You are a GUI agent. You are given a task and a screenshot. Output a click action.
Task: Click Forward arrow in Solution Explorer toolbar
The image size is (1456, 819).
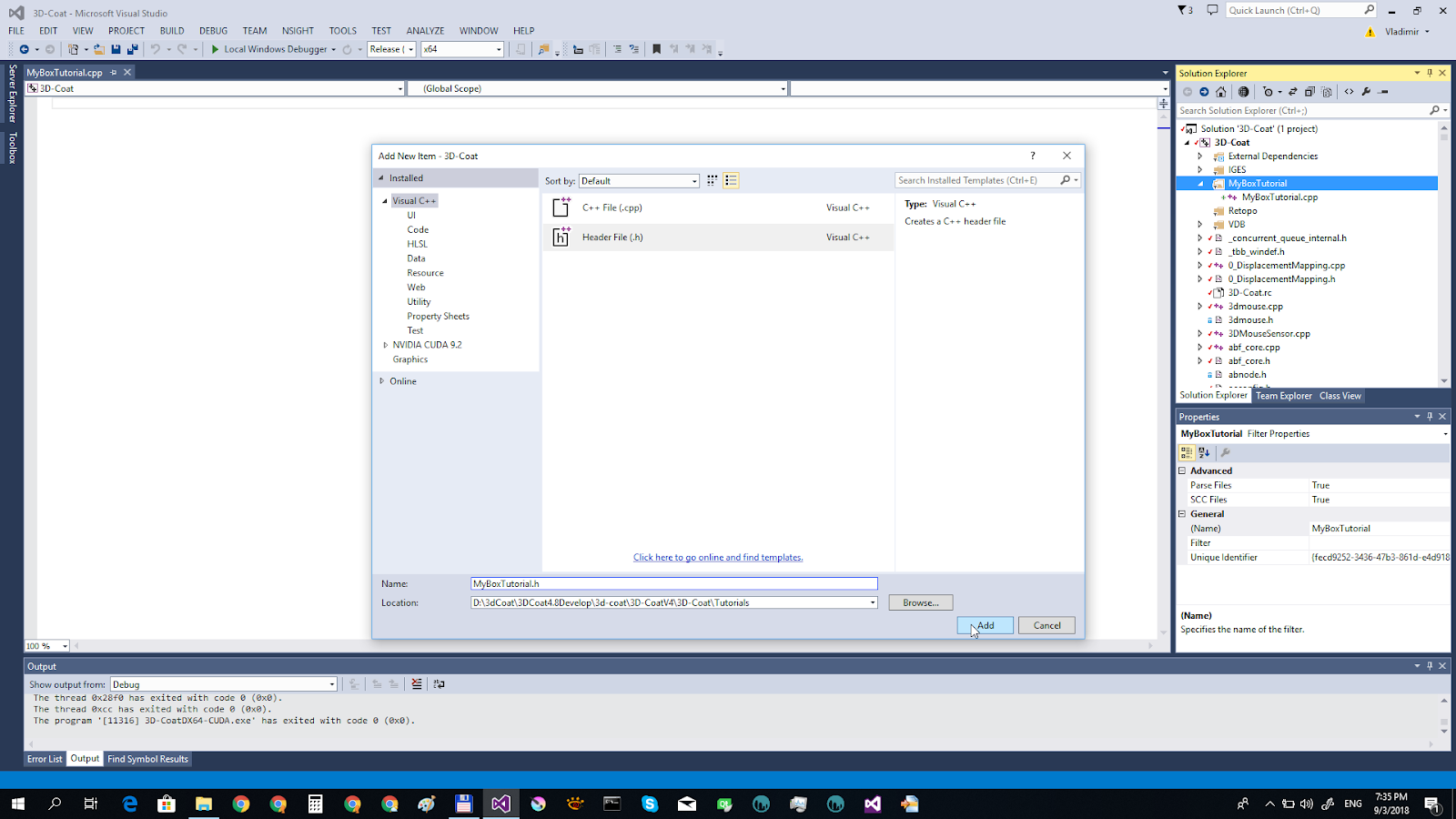[1204, 92]
